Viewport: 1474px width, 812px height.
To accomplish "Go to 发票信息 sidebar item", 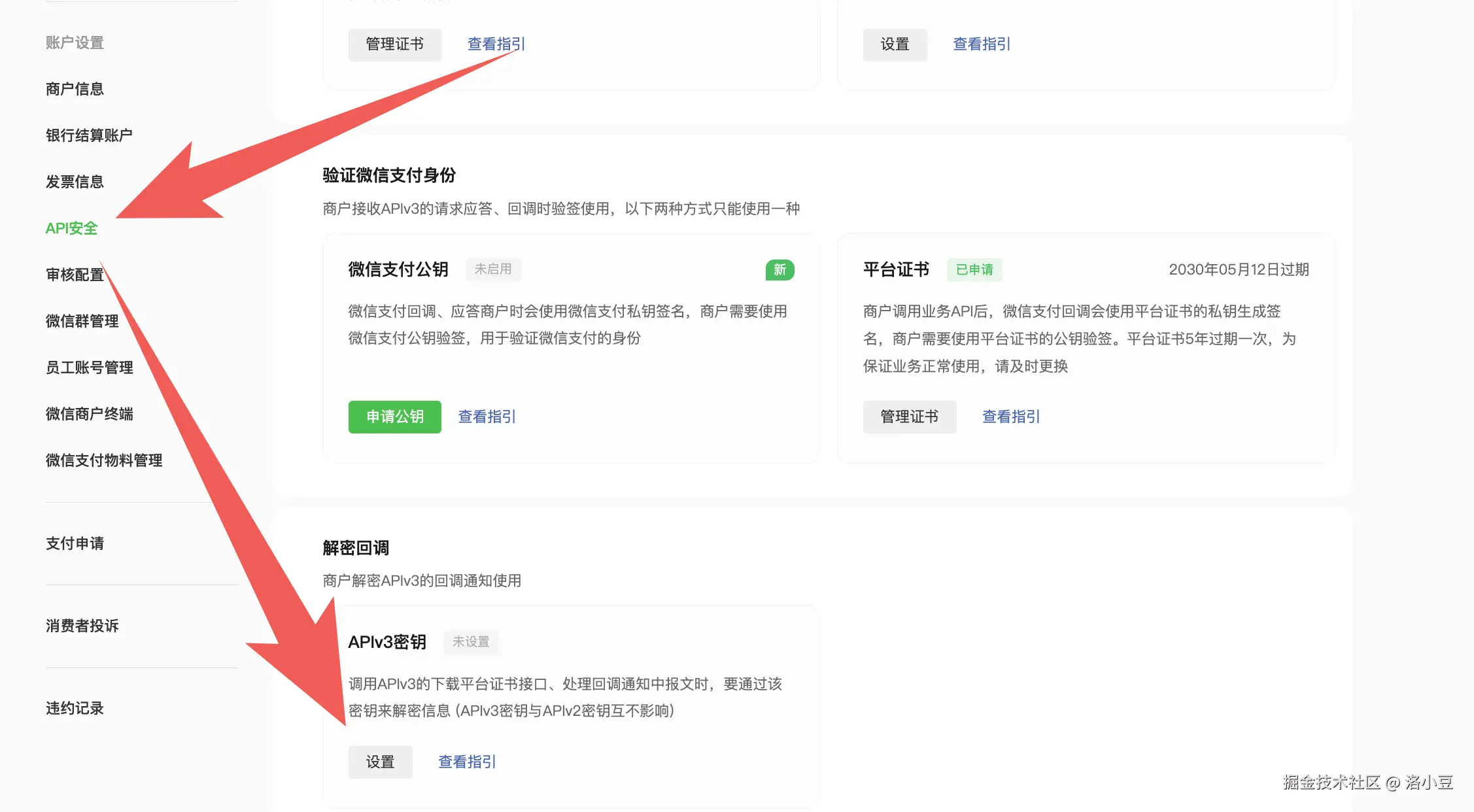I will coord(75,182).
